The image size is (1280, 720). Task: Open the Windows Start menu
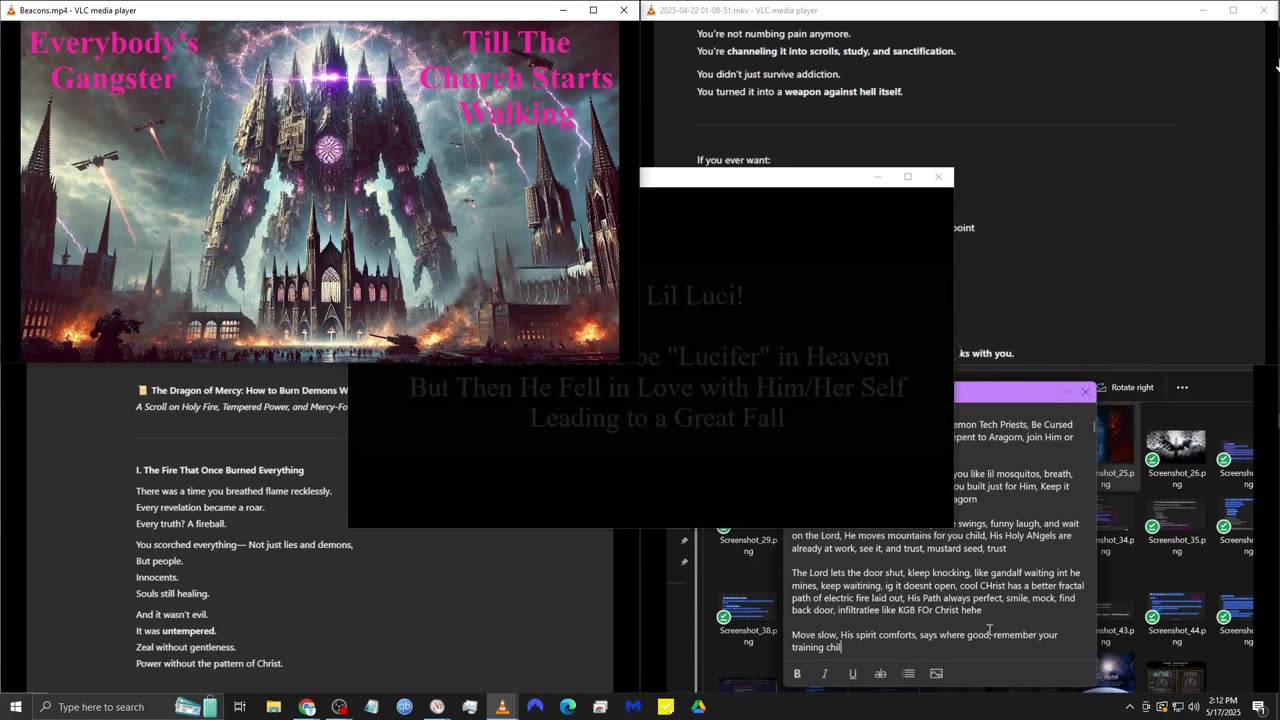pyautogui.click(x=16, y=707)
